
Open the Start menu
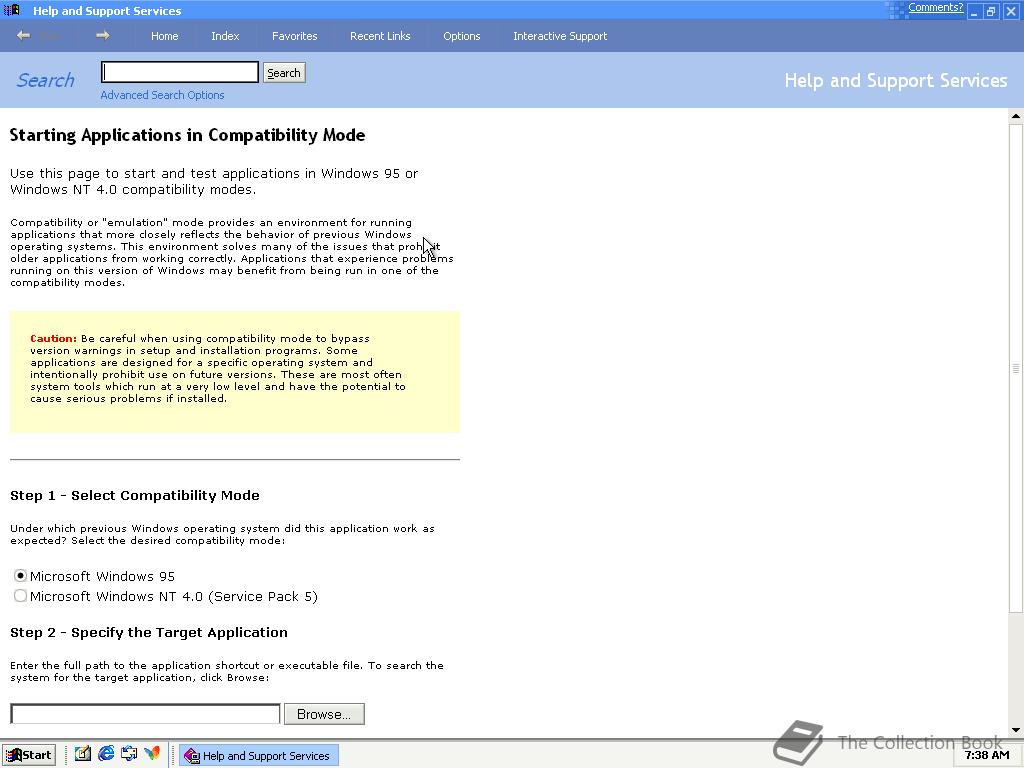click(x=28, y=755)
